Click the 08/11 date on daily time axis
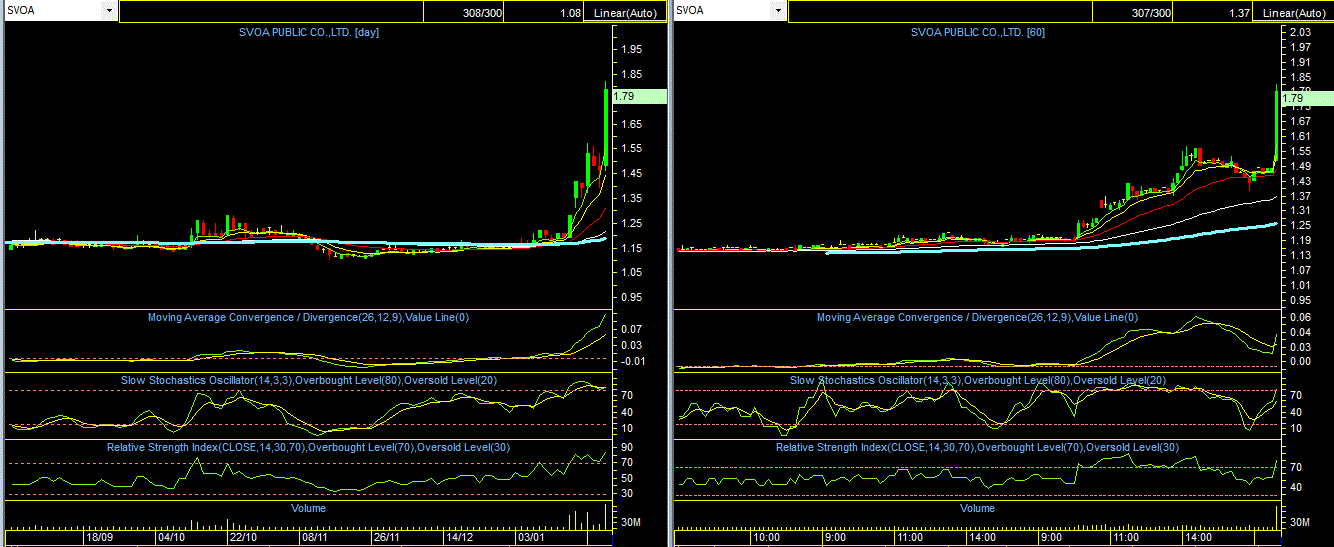This screenshot has width=1334, height=547. point(315,537)
